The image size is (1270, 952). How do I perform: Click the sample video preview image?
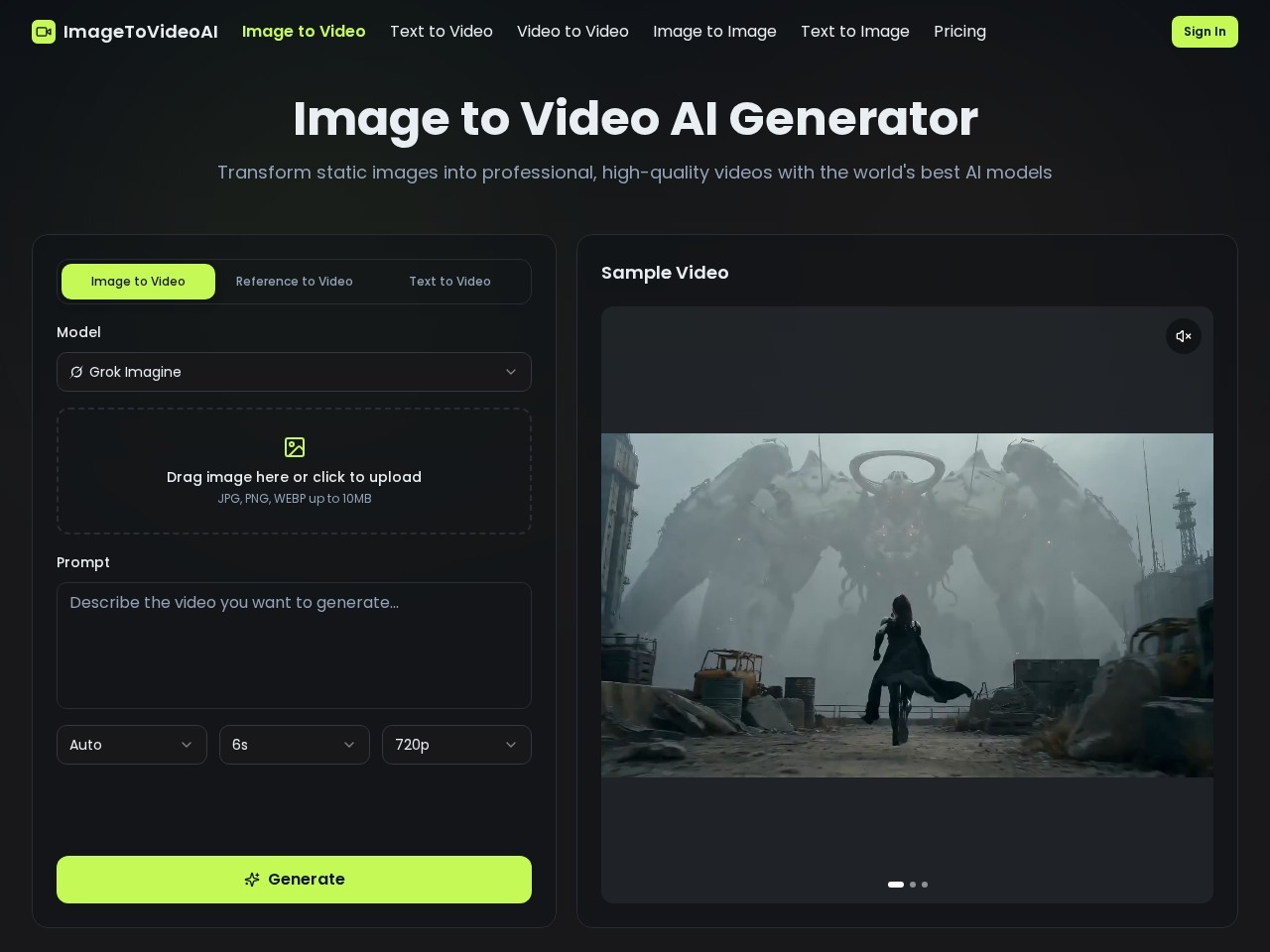[x=907, y=605]
